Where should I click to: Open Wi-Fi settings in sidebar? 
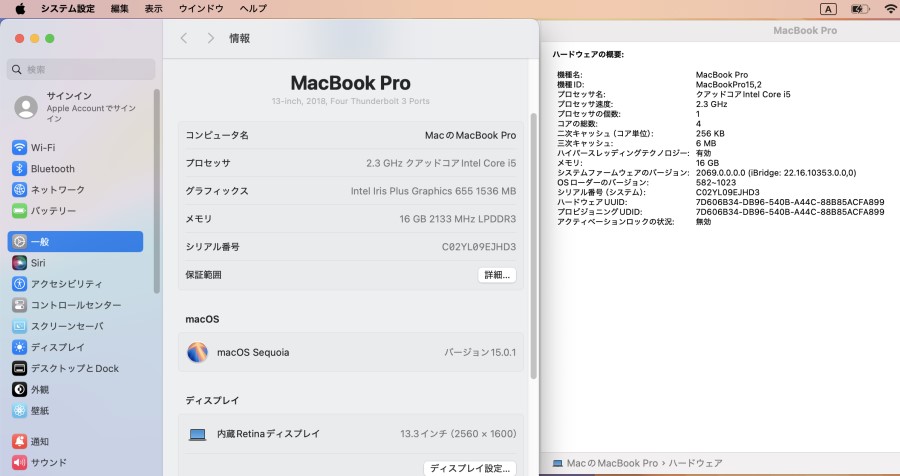pos(75,148)
